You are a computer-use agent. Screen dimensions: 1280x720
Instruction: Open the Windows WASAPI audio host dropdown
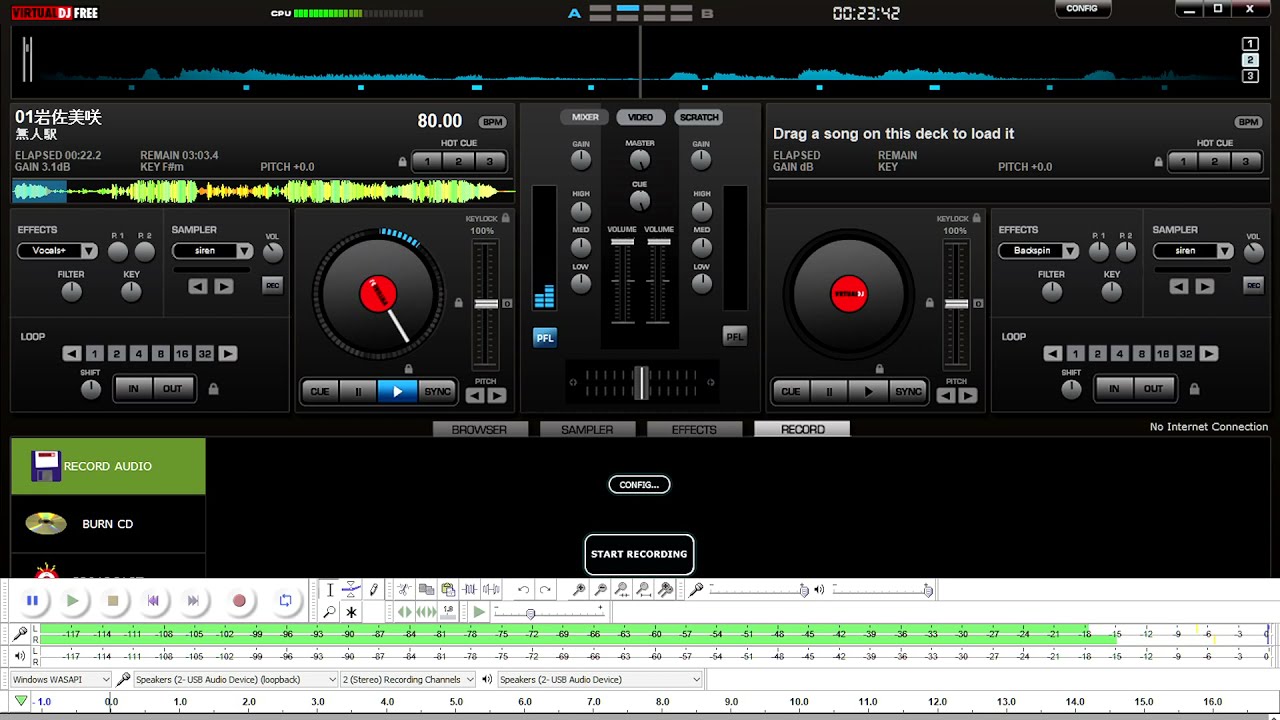coord(62,680)
